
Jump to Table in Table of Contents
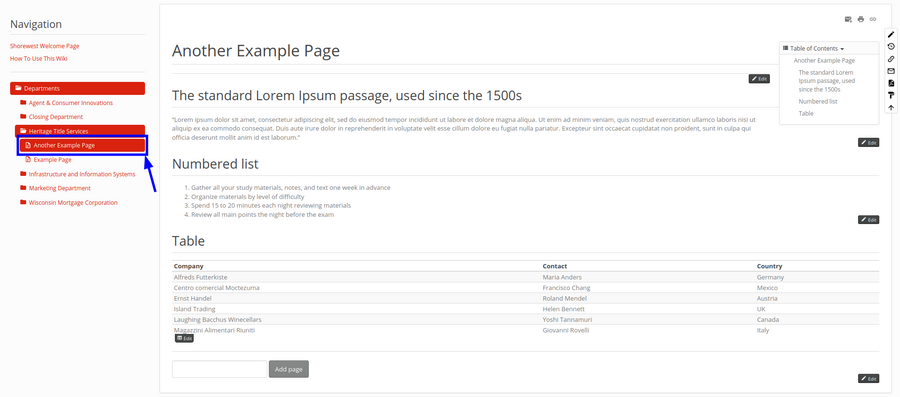tap(806, 114)
